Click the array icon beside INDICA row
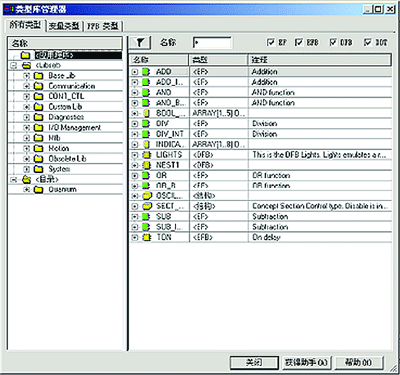Screen dimensions: 400x375 coord(146,144)
